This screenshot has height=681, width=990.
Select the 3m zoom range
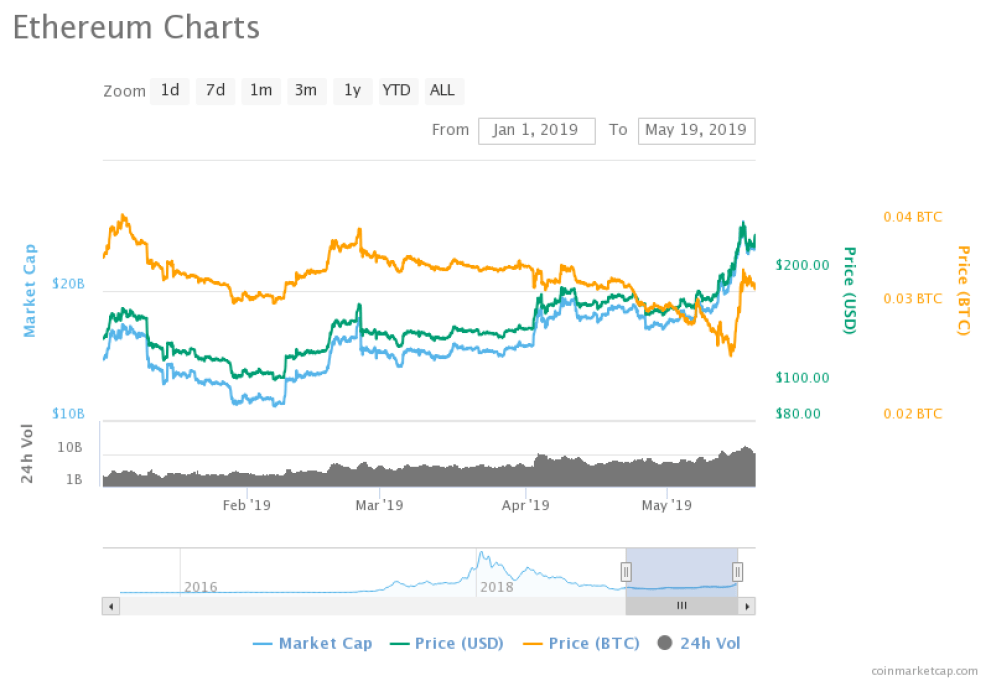coord(306,91)
